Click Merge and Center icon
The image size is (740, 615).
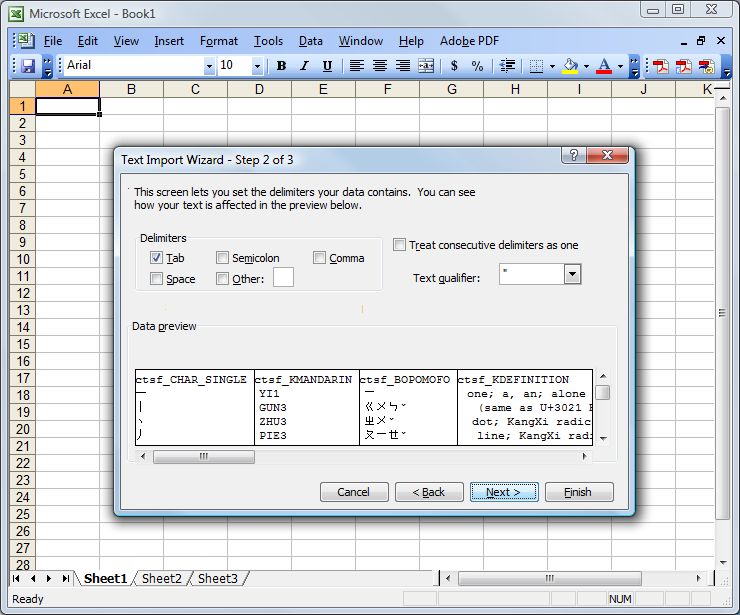tap(426, 66)
